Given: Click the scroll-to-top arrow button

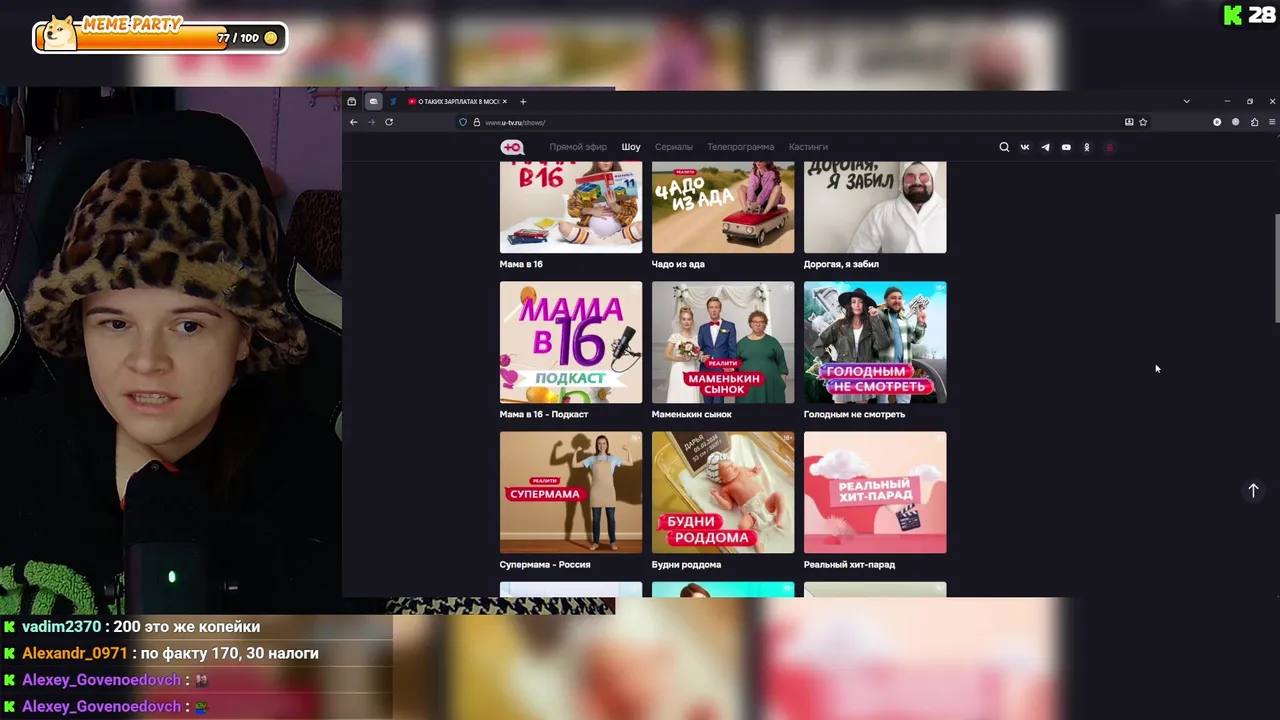Looking at the screenshot, I should point(1253,490).
